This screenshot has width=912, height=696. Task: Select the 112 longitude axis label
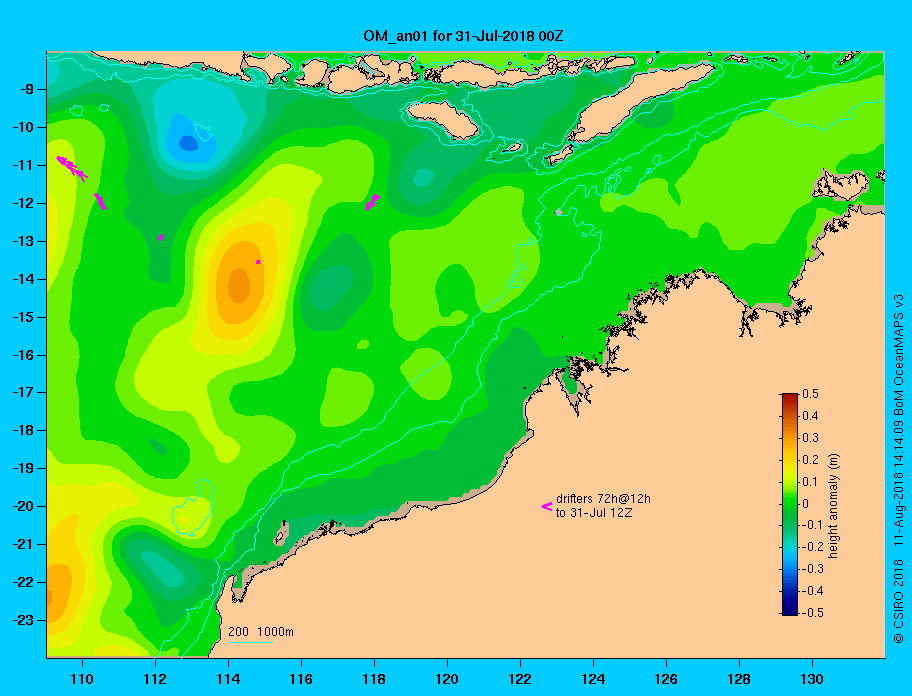click(x=155, y=679)
